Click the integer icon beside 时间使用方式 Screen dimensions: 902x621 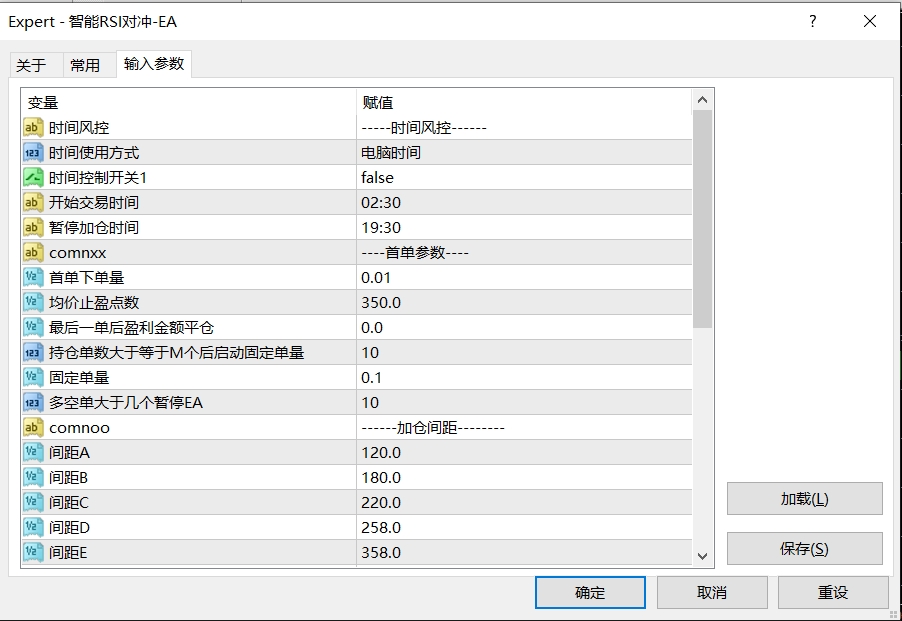point(33,153)
